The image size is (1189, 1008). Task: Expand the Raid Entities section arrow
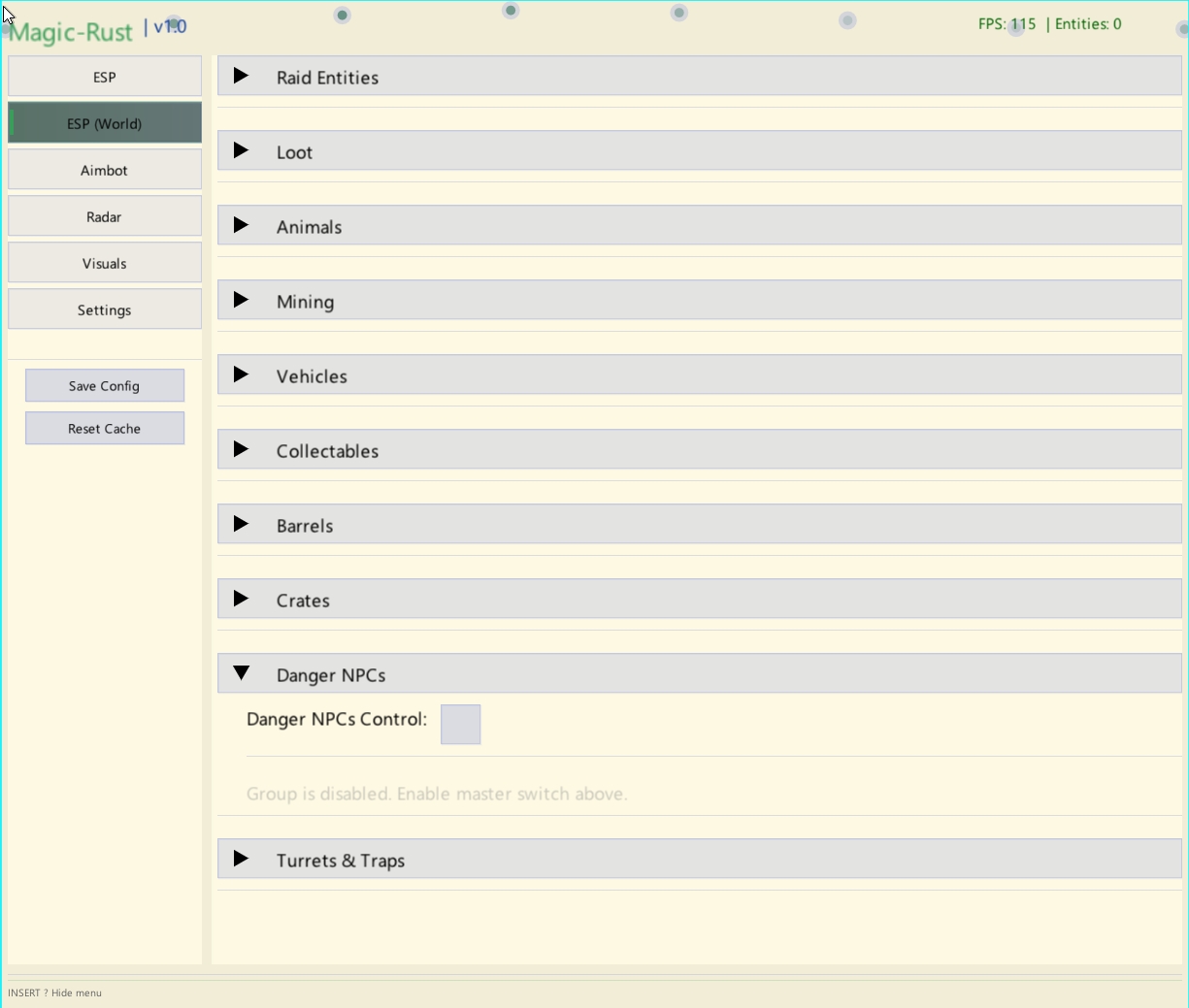point(242,77)
